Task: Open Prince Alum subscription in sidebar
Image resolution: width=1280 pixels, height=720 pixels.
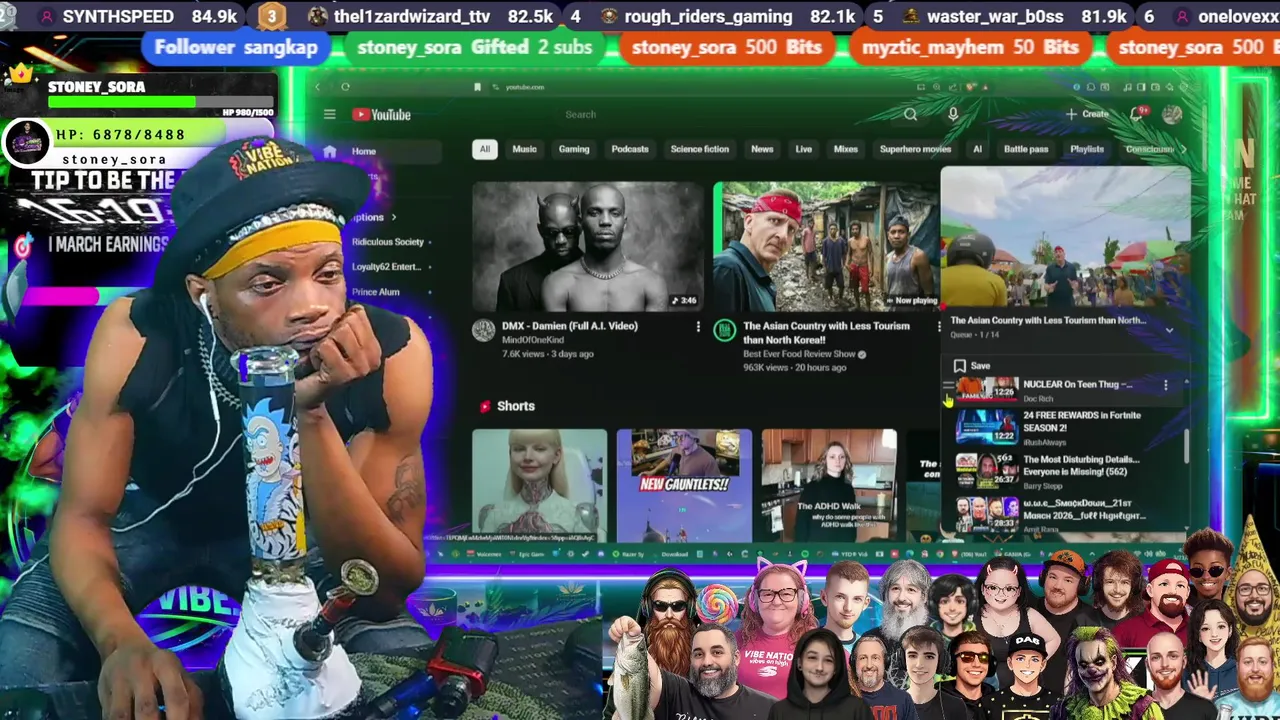Action: 376,292
